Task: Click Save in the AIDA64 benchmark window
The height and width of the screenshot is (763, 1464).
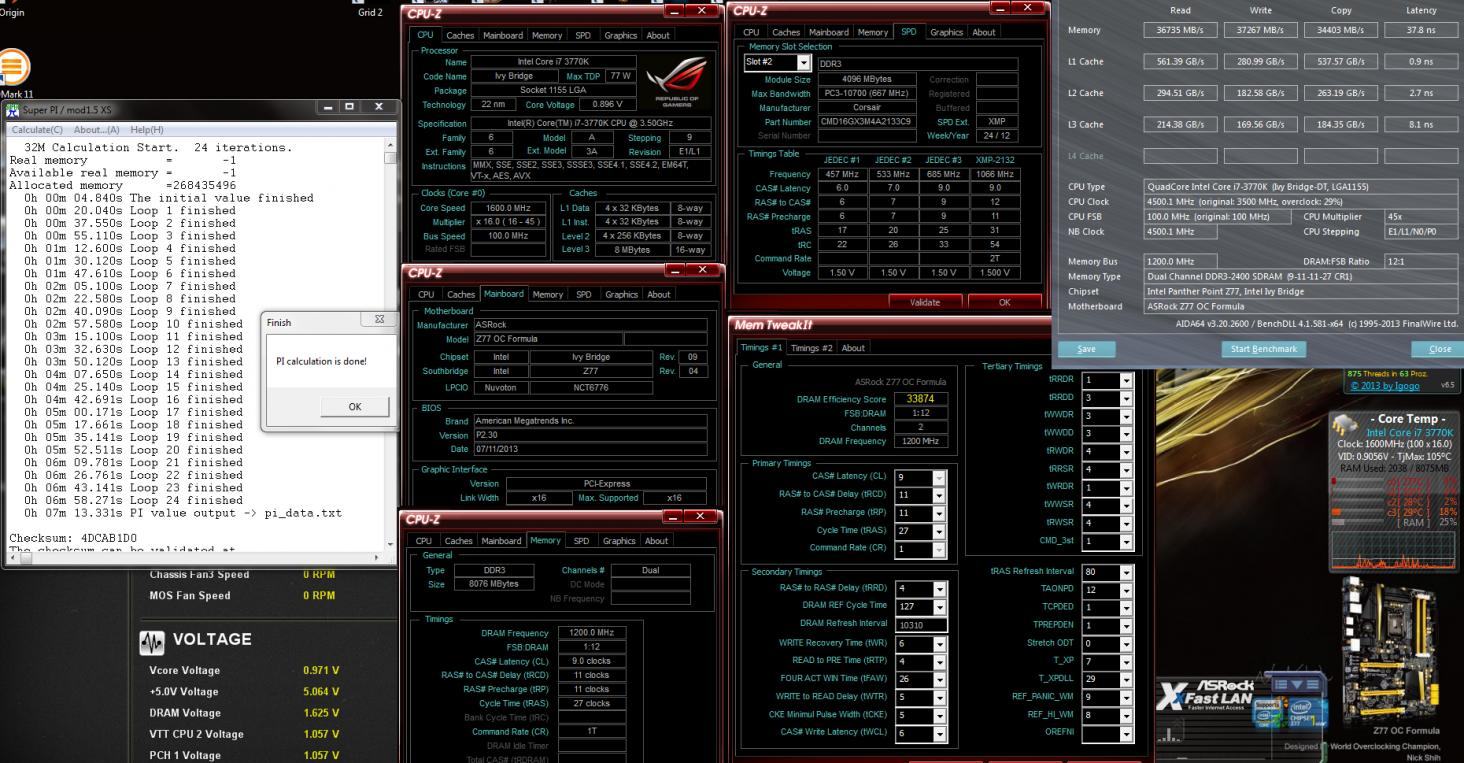Action: pyautogui.click(x=1088, y=349)
